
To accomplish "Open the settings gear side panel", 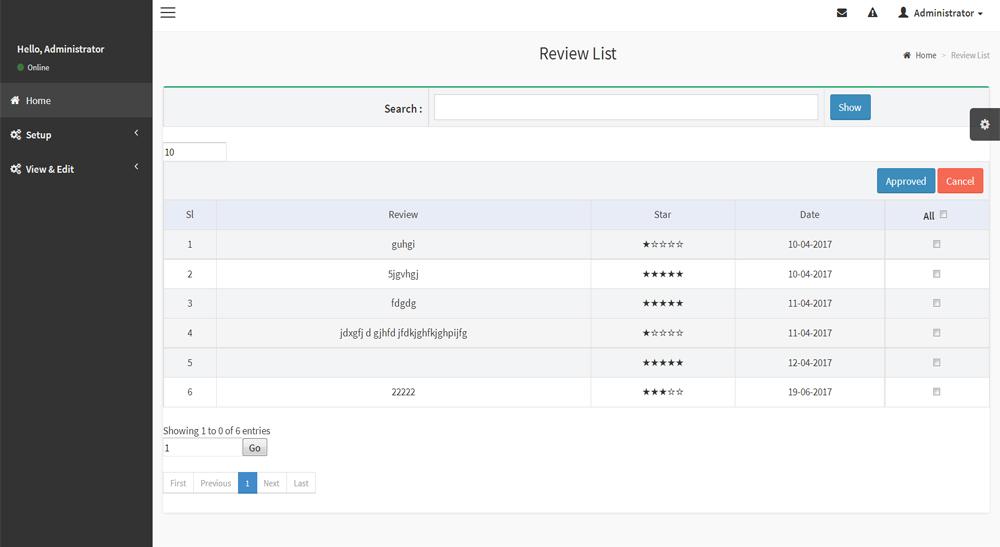I will (x=985, y=124).
